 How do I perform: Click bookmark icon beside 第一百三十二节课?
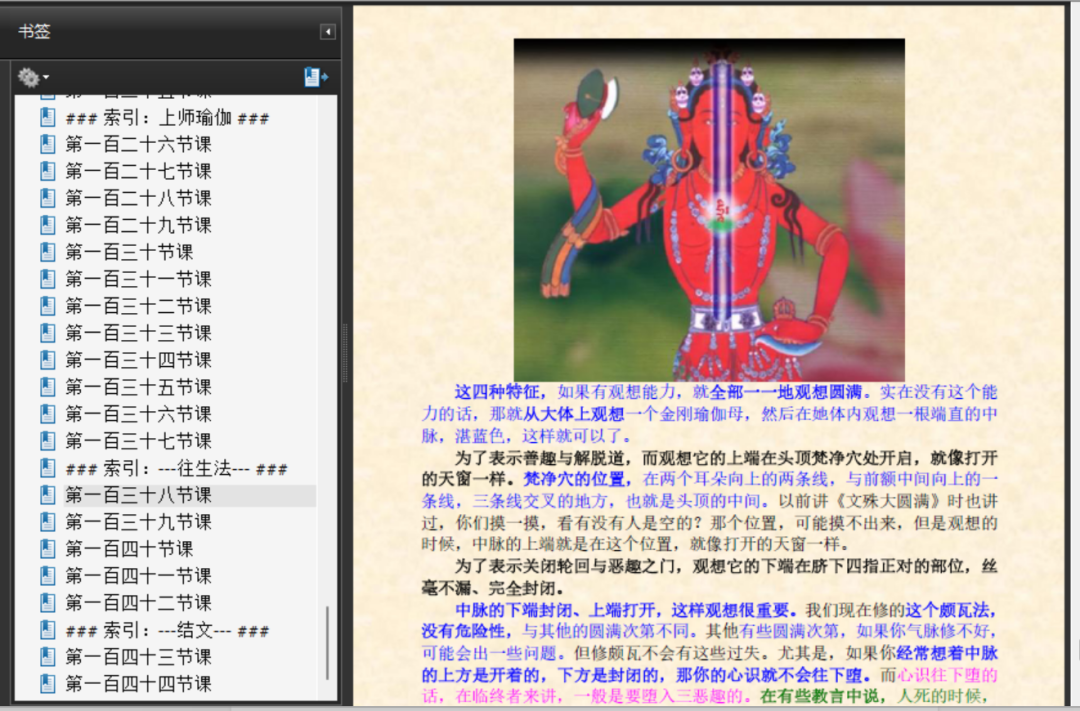48,306
